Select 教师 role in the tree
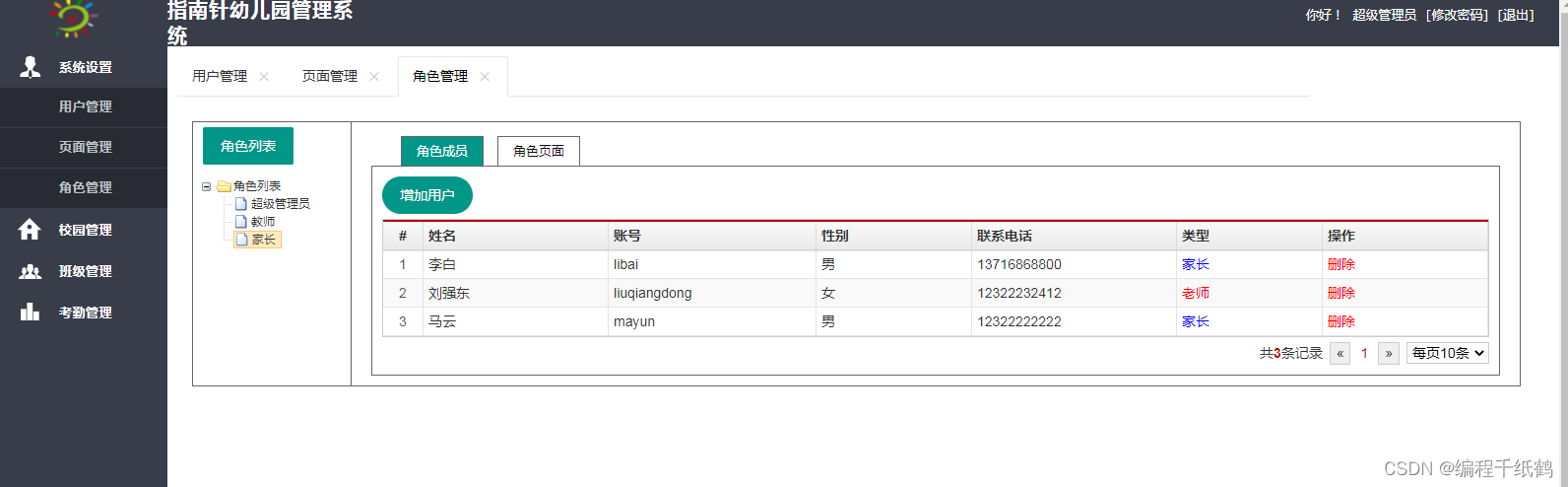This screenshot has height=487, width=1568. click(263, 222)
